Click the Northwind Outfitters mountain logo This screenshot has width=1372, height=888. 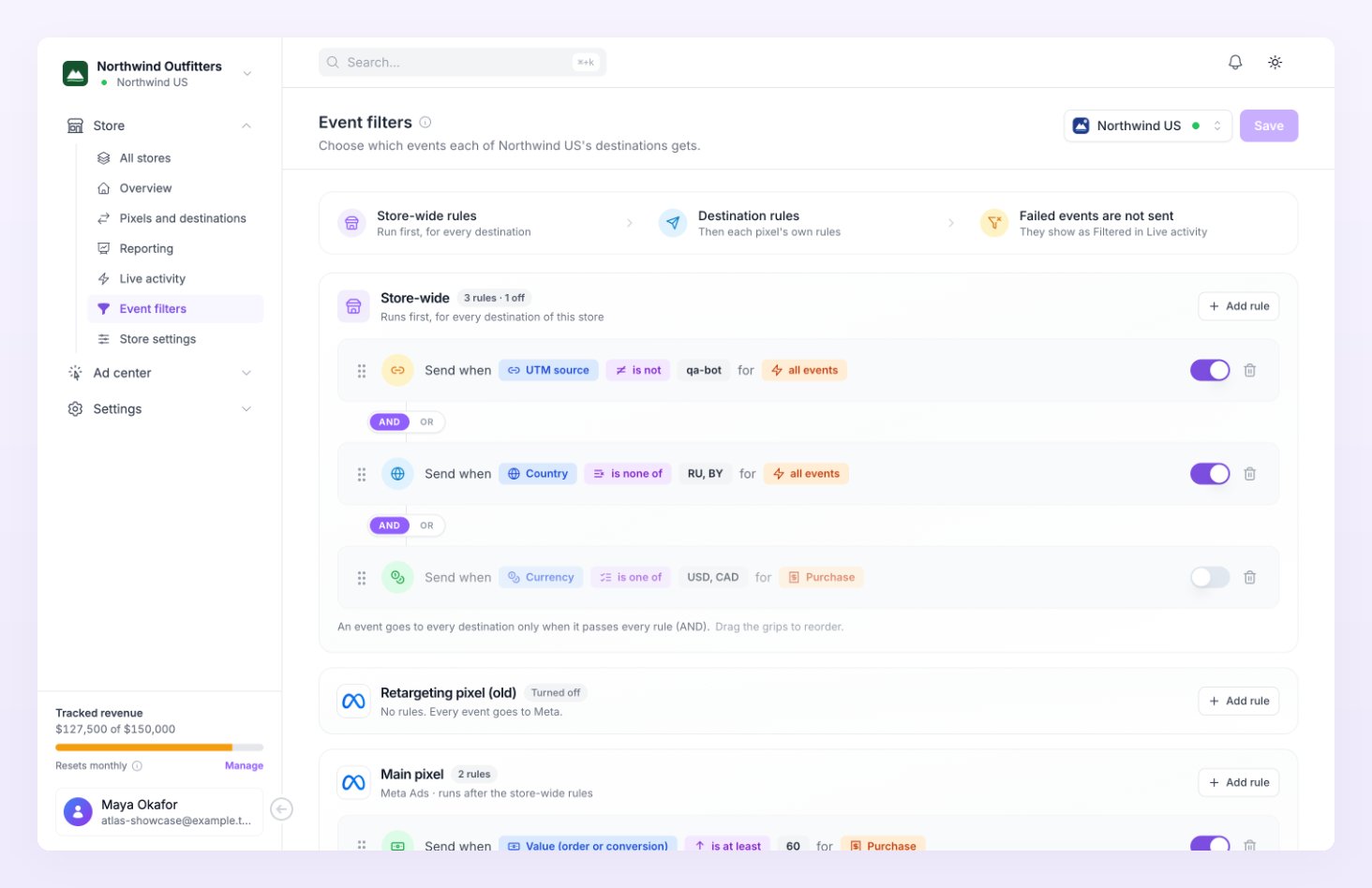(x=75, y=73)
